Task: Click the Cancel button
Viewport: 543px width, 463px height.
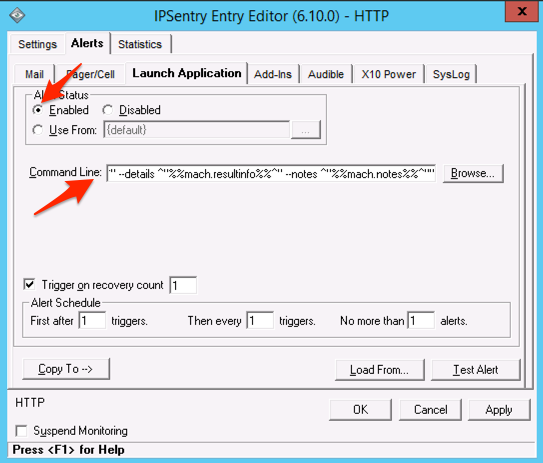Action: tap(430, 410)
